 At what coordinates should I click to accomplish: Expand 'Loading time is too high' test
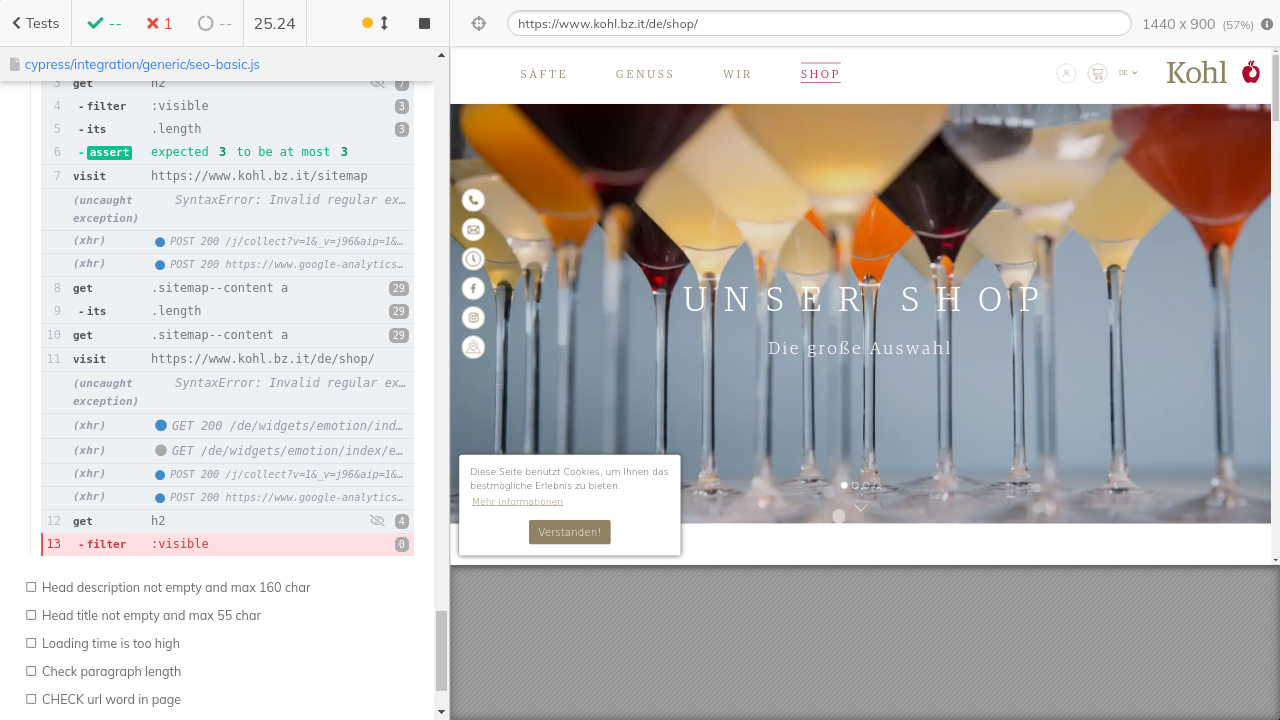(x=111, y=643)
